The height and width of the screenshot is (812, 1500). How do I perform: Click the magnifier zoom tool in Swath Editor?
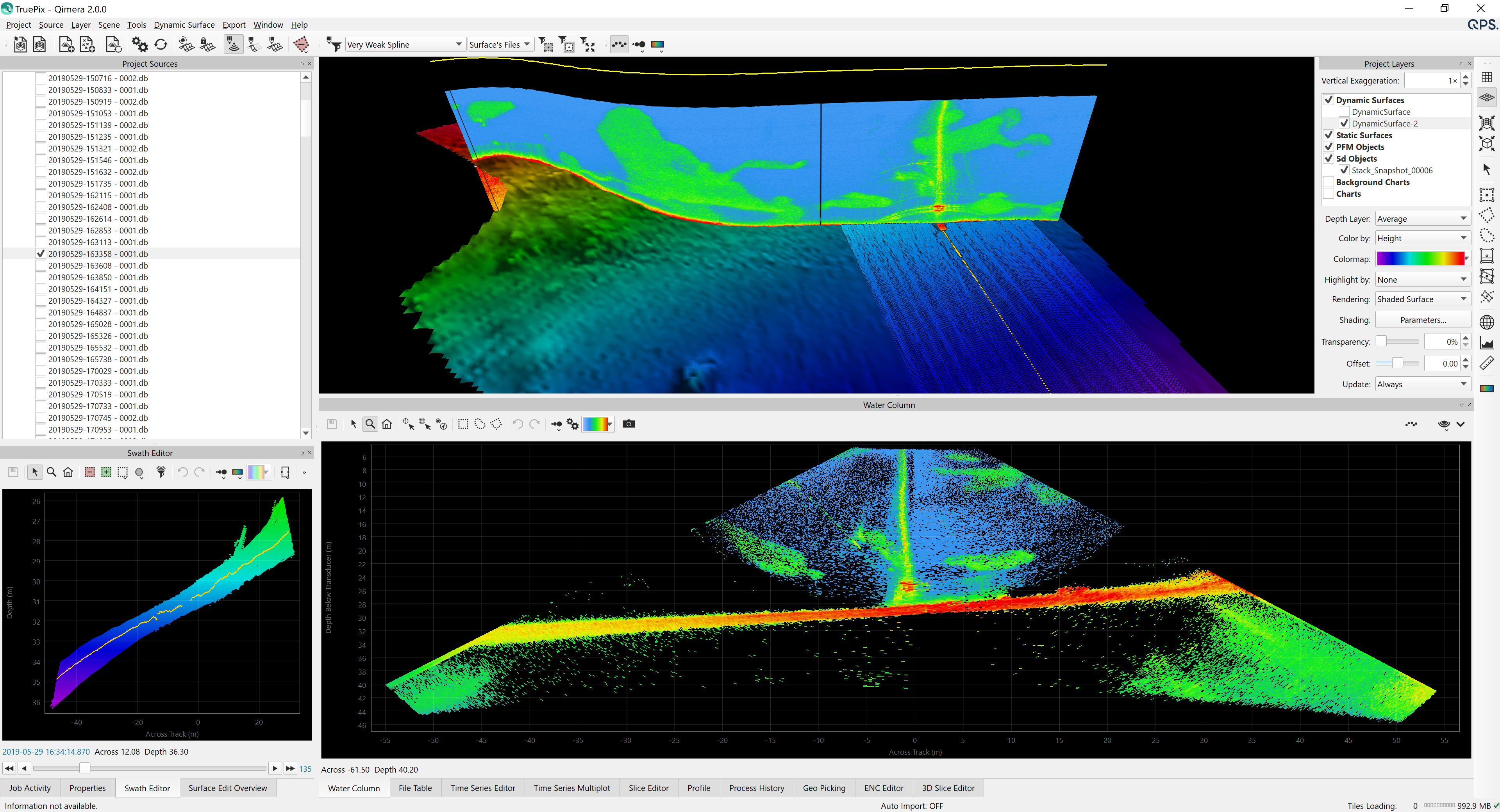pos(51,472)
